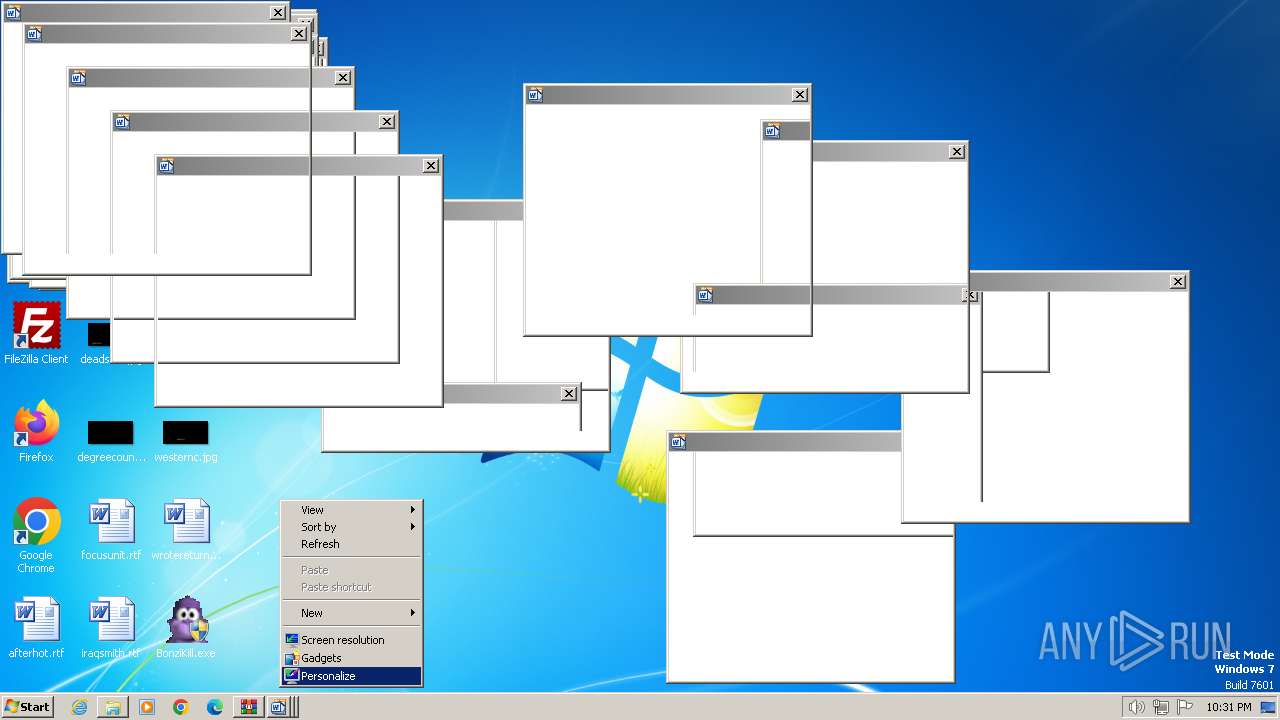Select the degreecoun... image file on desktop
Viewport: 1280px width, 720px height.
(111, 442)
